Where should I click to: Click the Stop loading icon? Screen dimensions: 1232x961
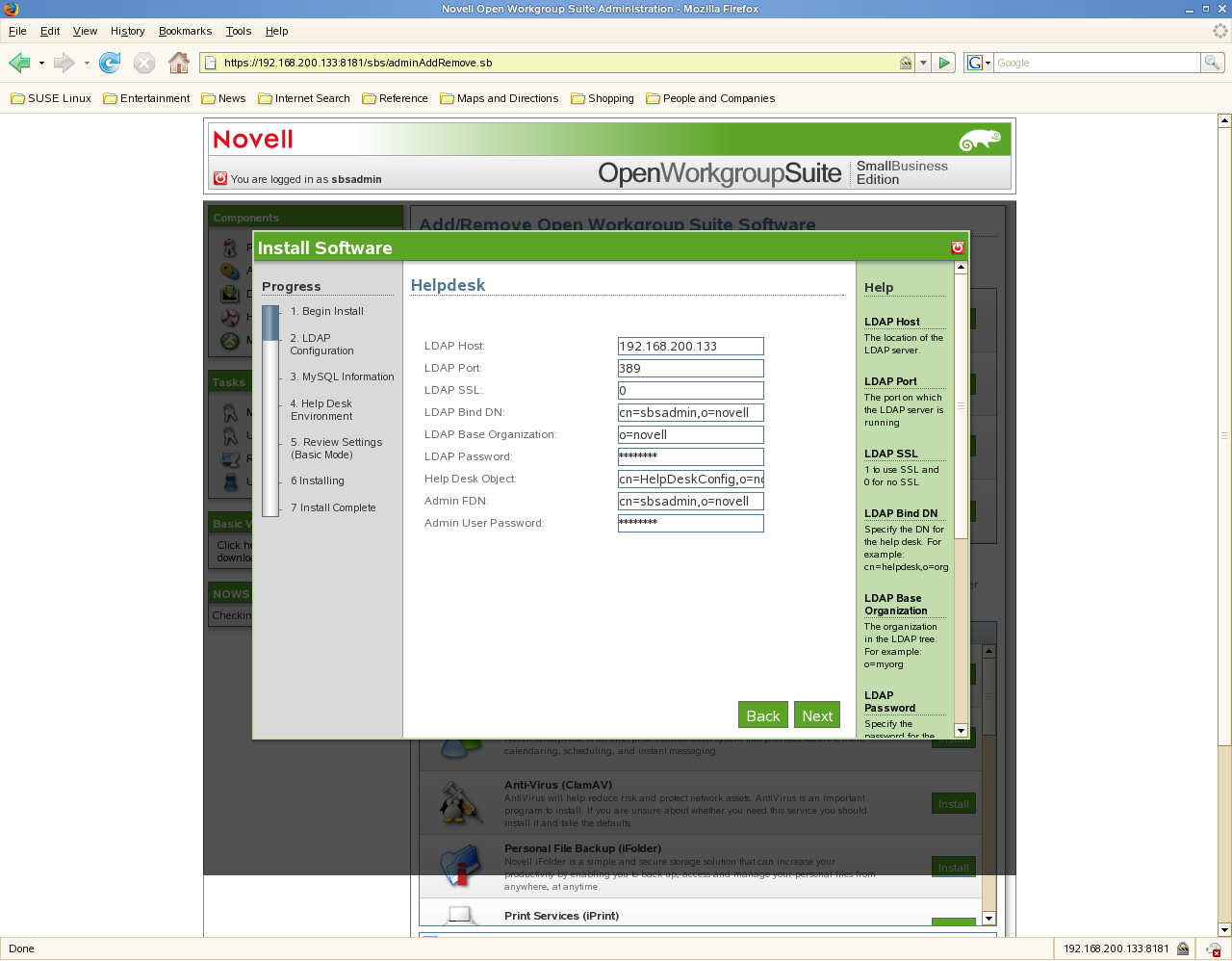click(x=144, y=63)
